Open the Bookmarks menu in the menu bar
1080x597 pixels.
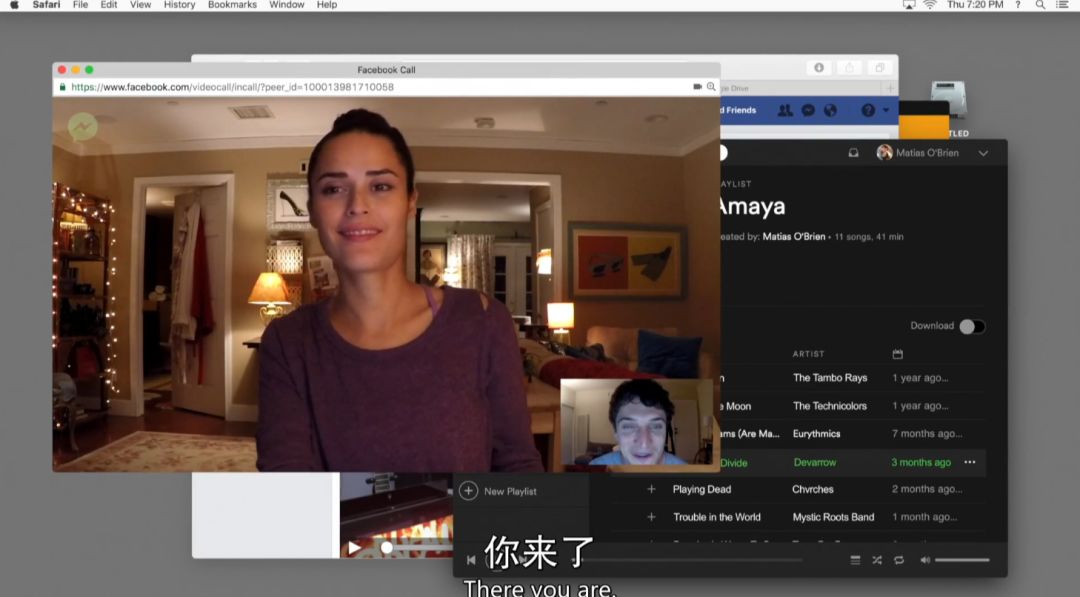(x=232, y=5)
